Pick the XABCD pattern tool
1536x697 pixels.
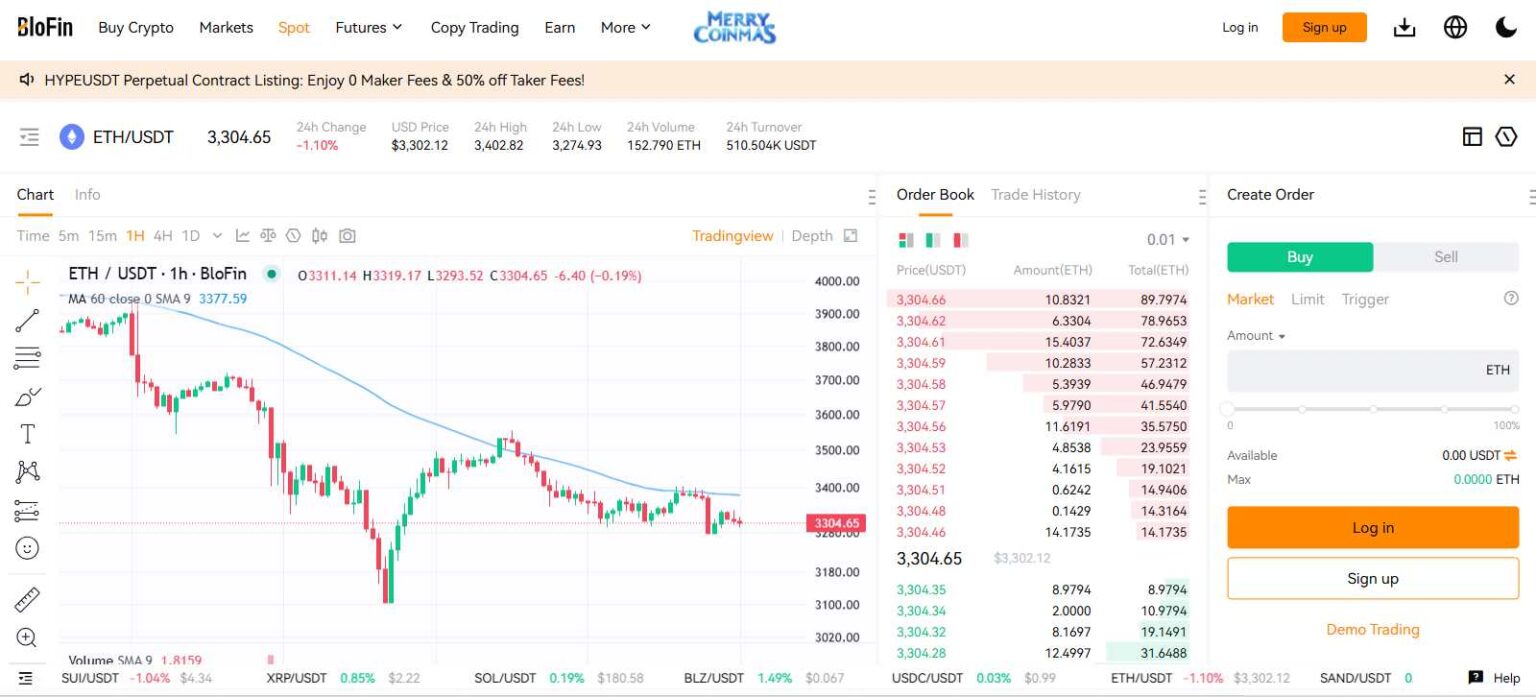coord(28,471)
